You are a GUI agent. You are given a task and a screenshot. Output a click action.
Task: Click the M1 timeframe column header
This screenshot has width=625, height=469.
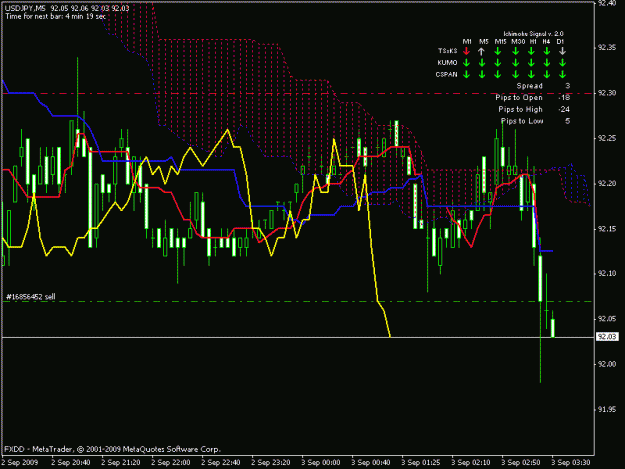tap(467, 41)
